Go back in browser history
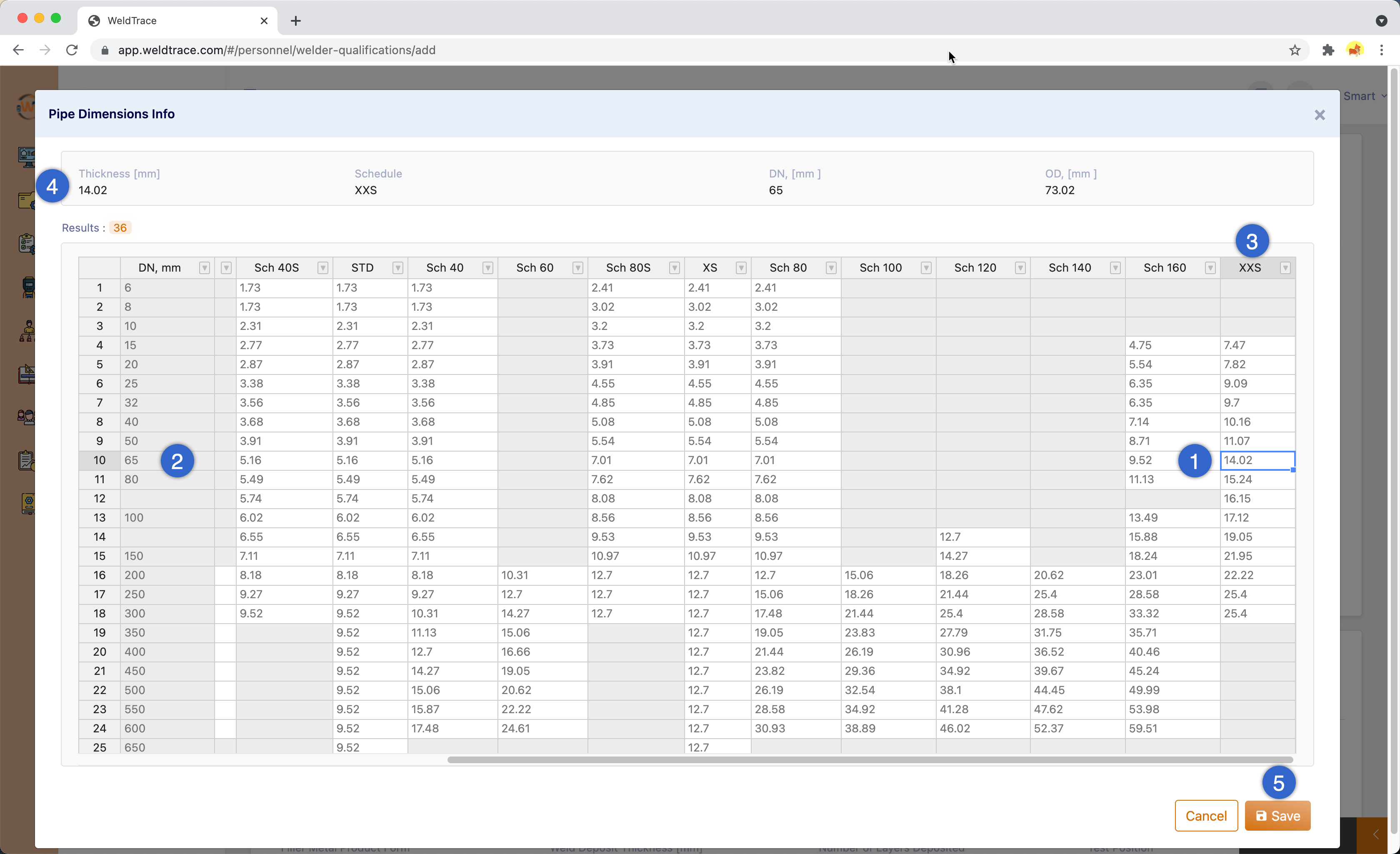The width and height of the screenshot is (1400, 854). 18,50
